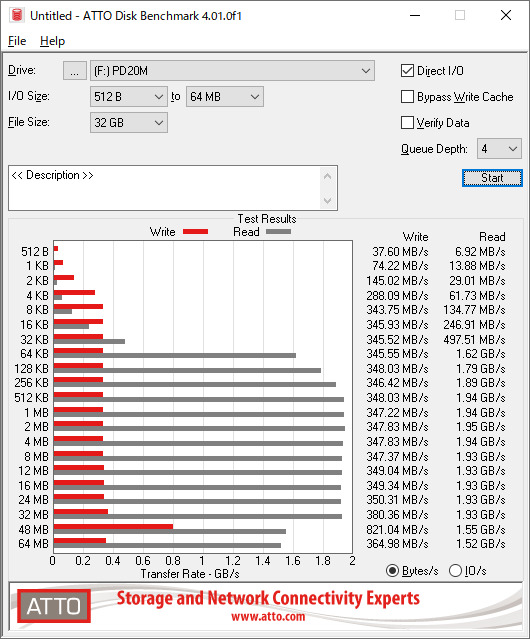The width and height of the screenshot is (530, 639).
Task: Click the 364.98 MB/s write value
Action: [397, 544]
